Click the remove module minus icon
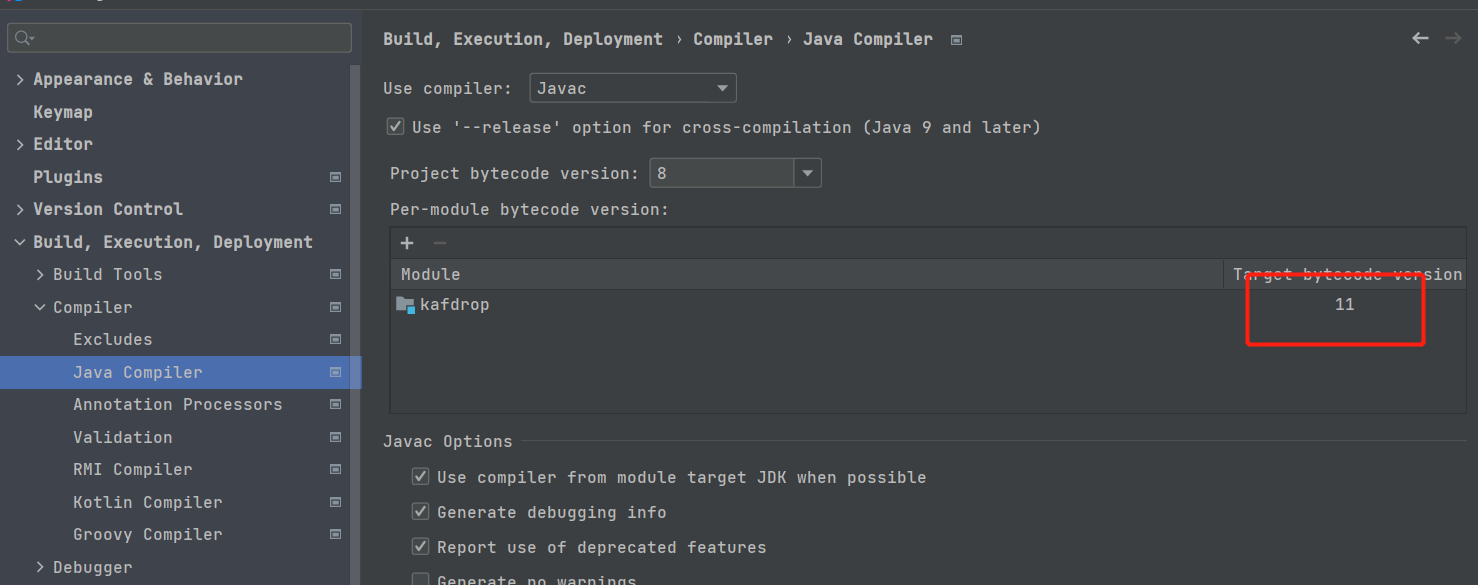 (439, 243)
